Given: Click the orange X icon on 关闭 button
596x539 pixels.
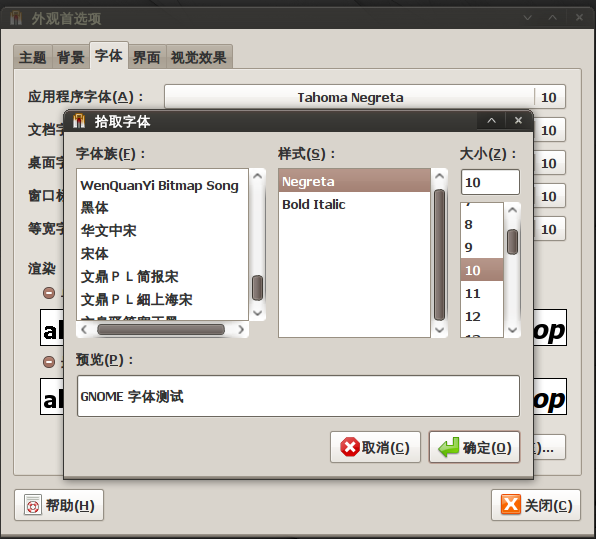Looking at the screenshot, I should tap(510, 504).
